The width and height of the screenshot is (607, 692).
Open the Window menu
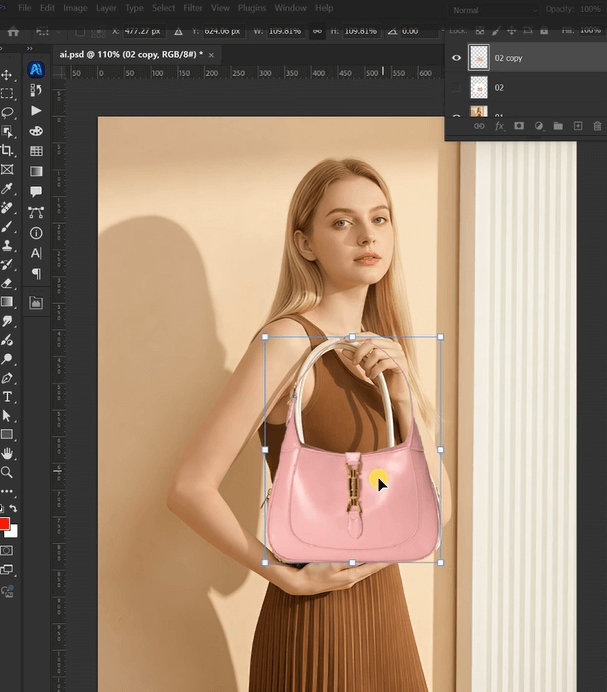(290, 8)
